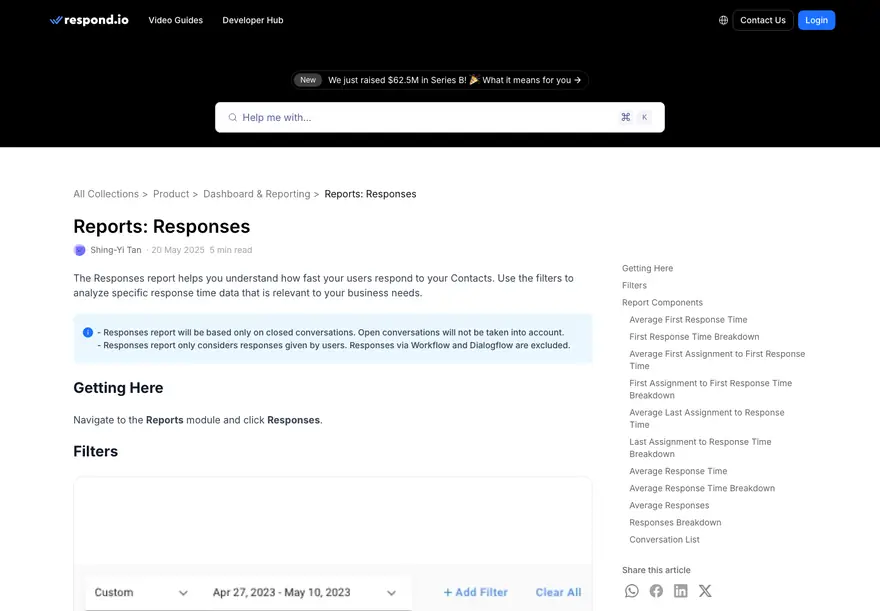Jump to Average Response Time section
This screenshot has height=611, width=880.
[678, 471]
